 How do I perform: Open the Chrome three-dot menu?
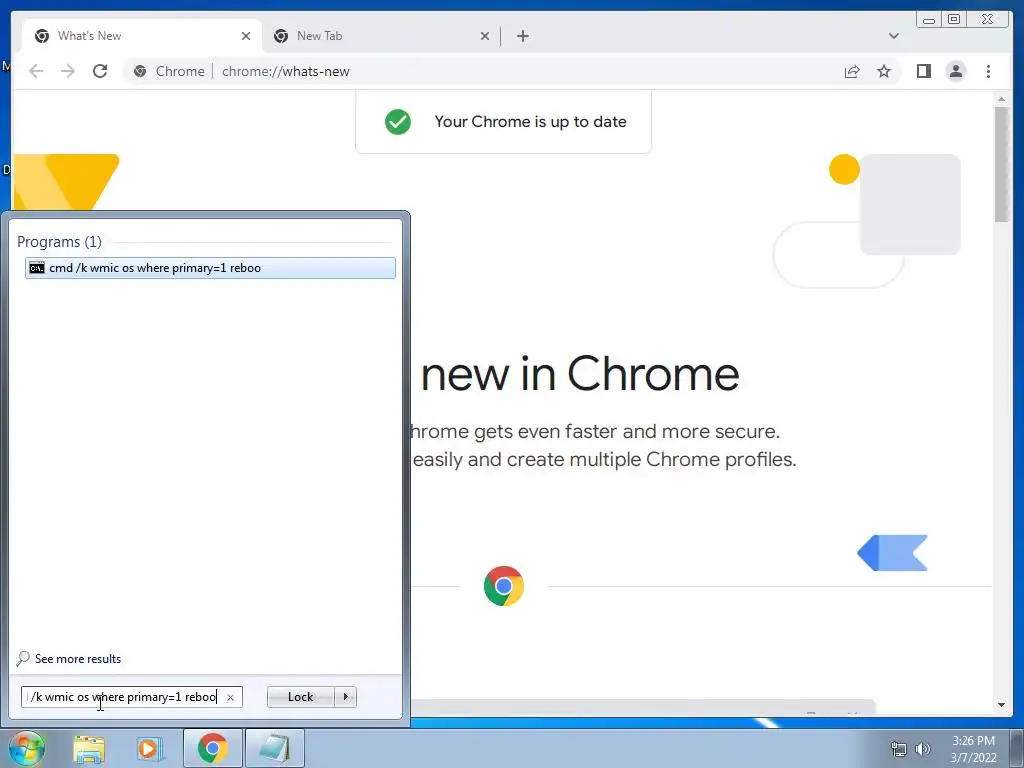coord(988,71)
